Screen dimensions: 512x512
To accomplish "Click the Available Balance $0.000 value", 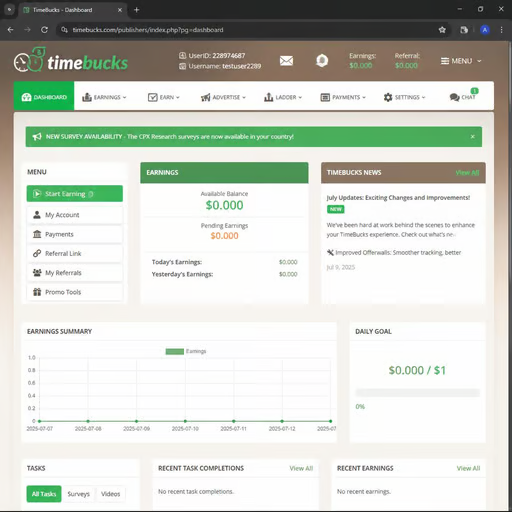I will [224, 205].
